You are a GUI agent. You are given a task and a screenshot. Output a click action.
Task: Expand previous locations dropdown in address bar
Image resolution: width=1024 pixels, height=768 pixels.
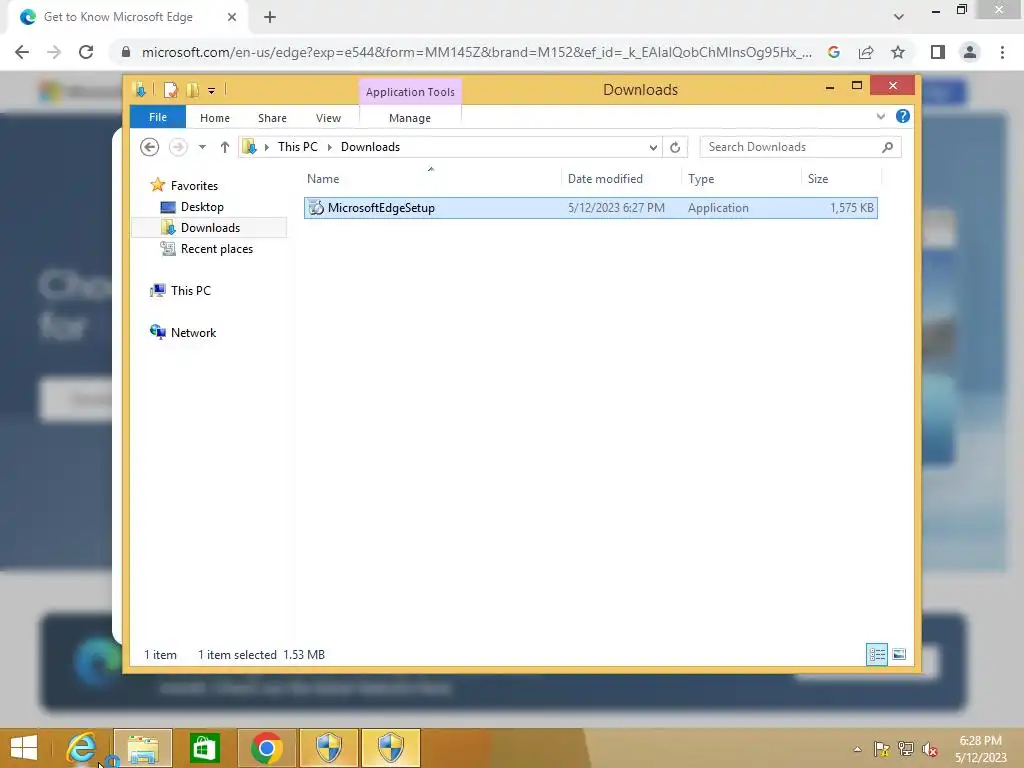pos(652,148)
